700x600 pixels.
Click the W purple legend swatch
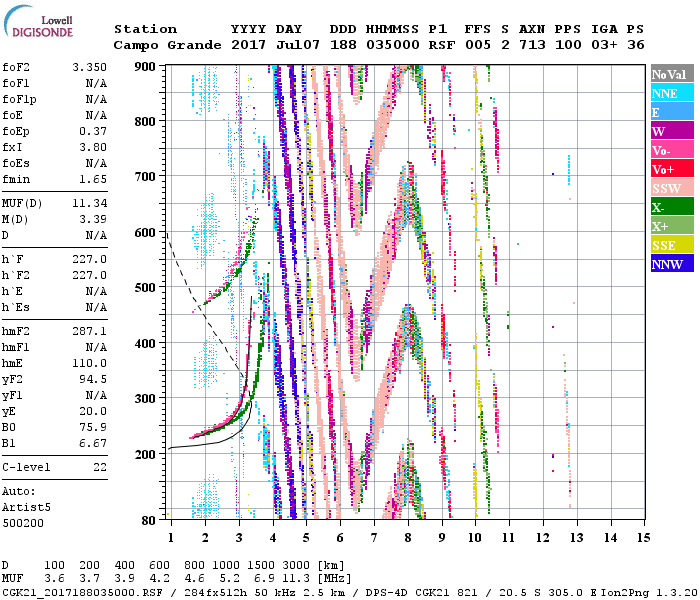coord(671,131)
